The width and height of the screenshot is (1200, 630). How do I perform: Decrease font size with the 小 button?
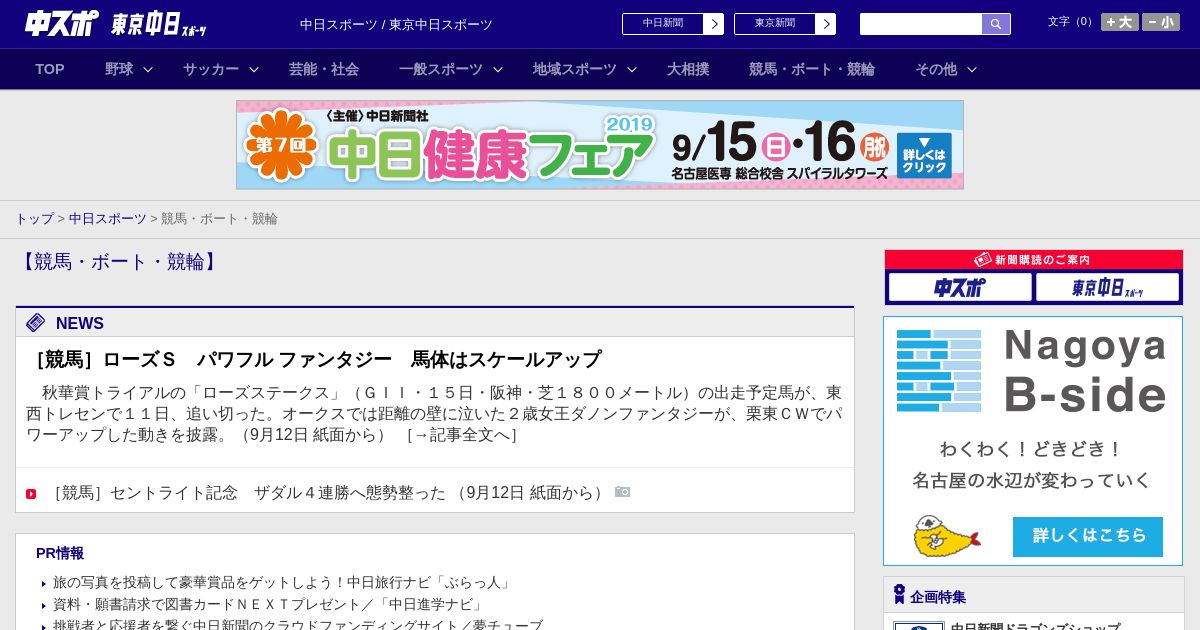tap(1161, 22)
